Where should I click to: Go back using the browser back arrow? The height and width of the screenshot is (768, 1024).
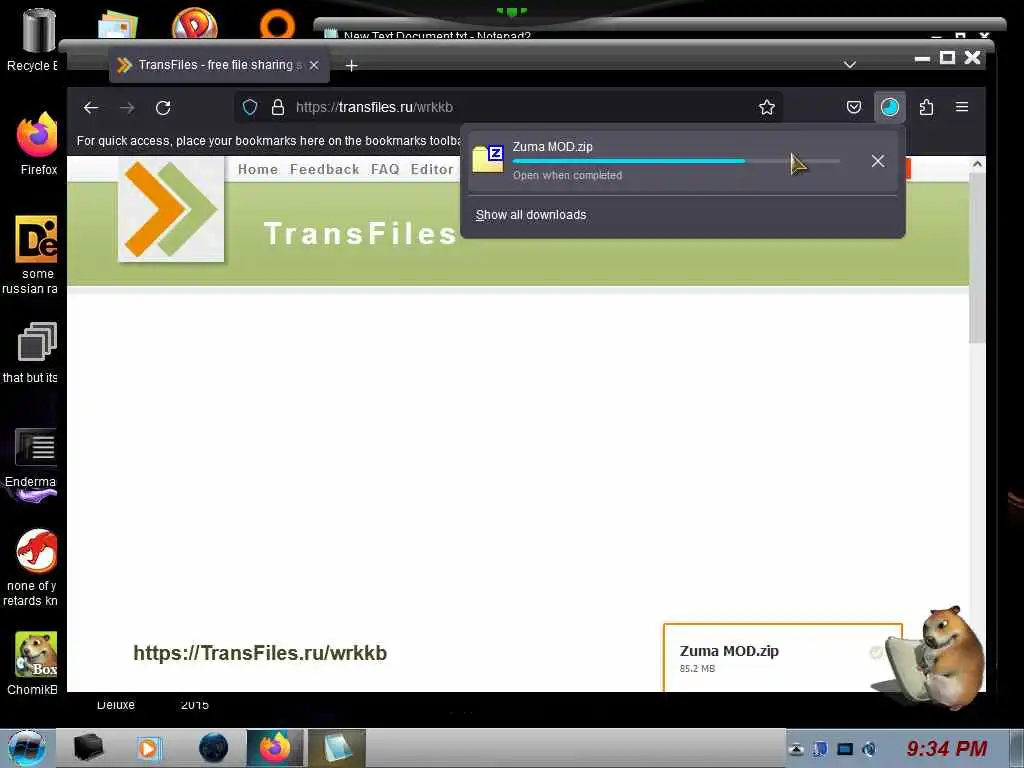click(x=91, y=108)
